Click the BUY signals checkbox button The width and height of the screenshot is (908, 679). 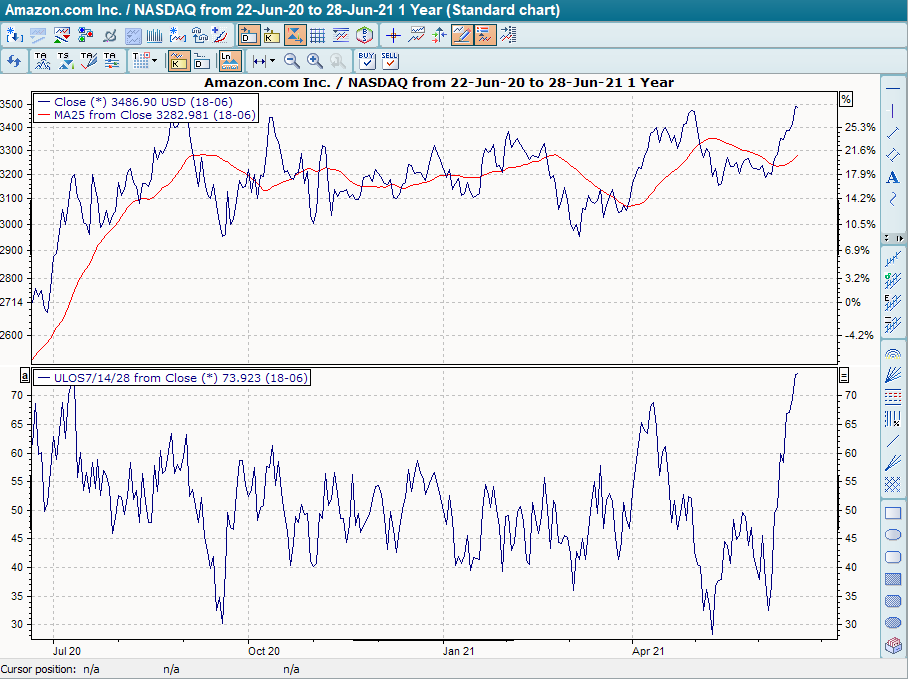tap(366, 61)
